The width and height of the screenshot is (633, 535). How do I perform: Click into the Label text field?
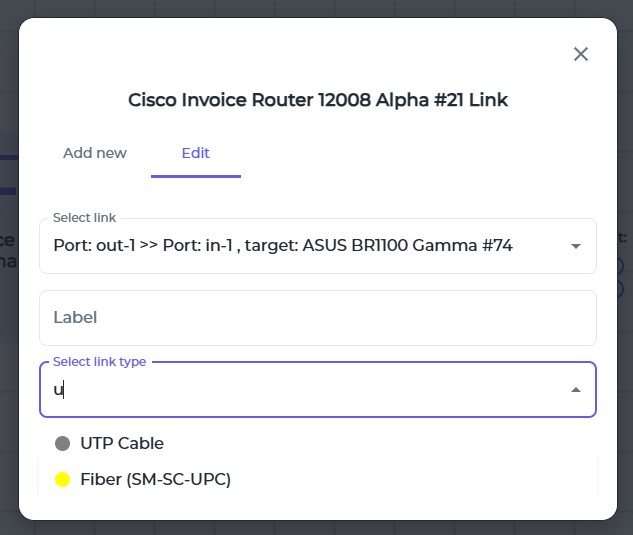coord(318,318)
